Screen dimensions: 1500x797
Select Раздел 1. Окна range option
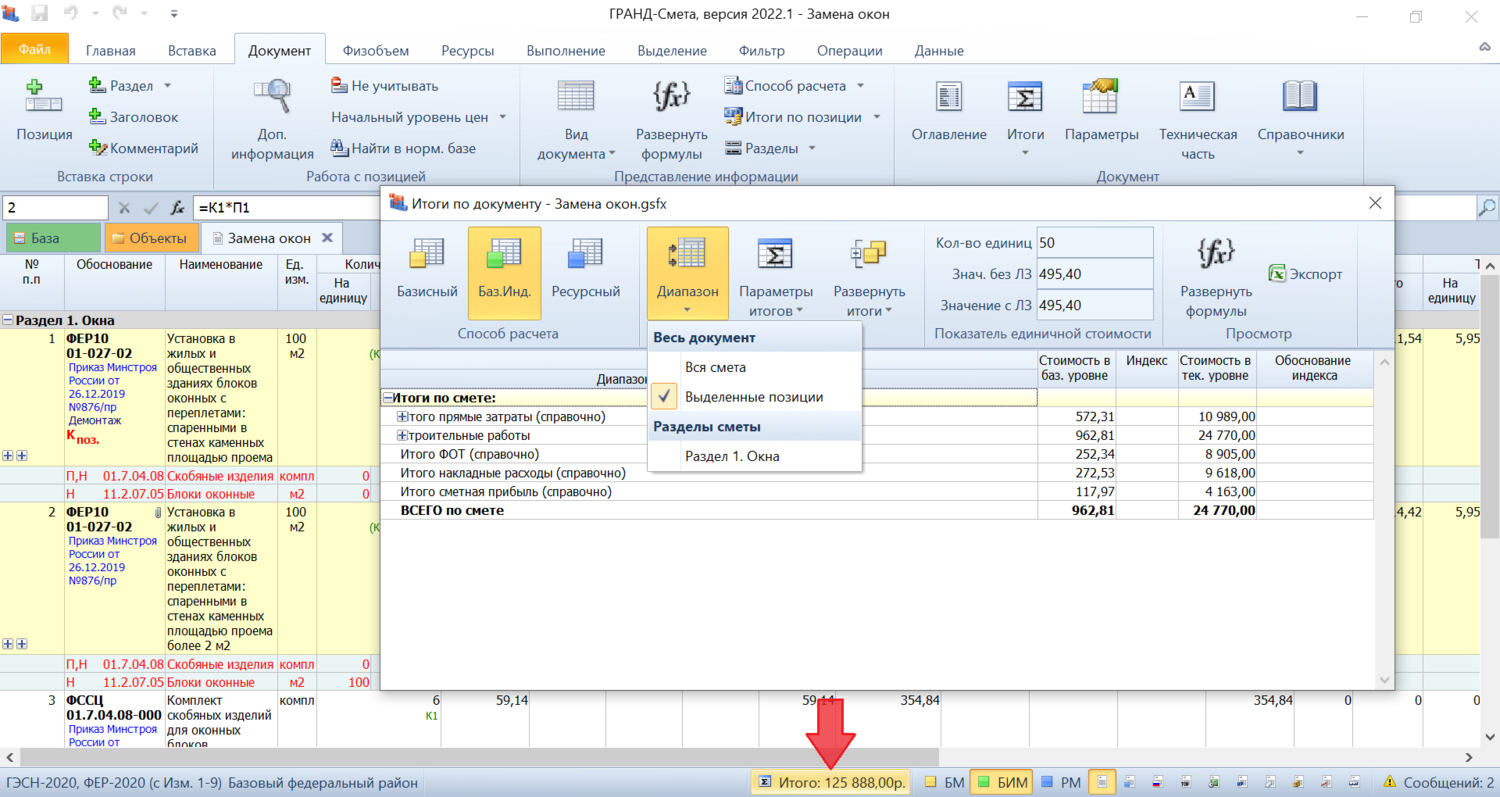732,456
